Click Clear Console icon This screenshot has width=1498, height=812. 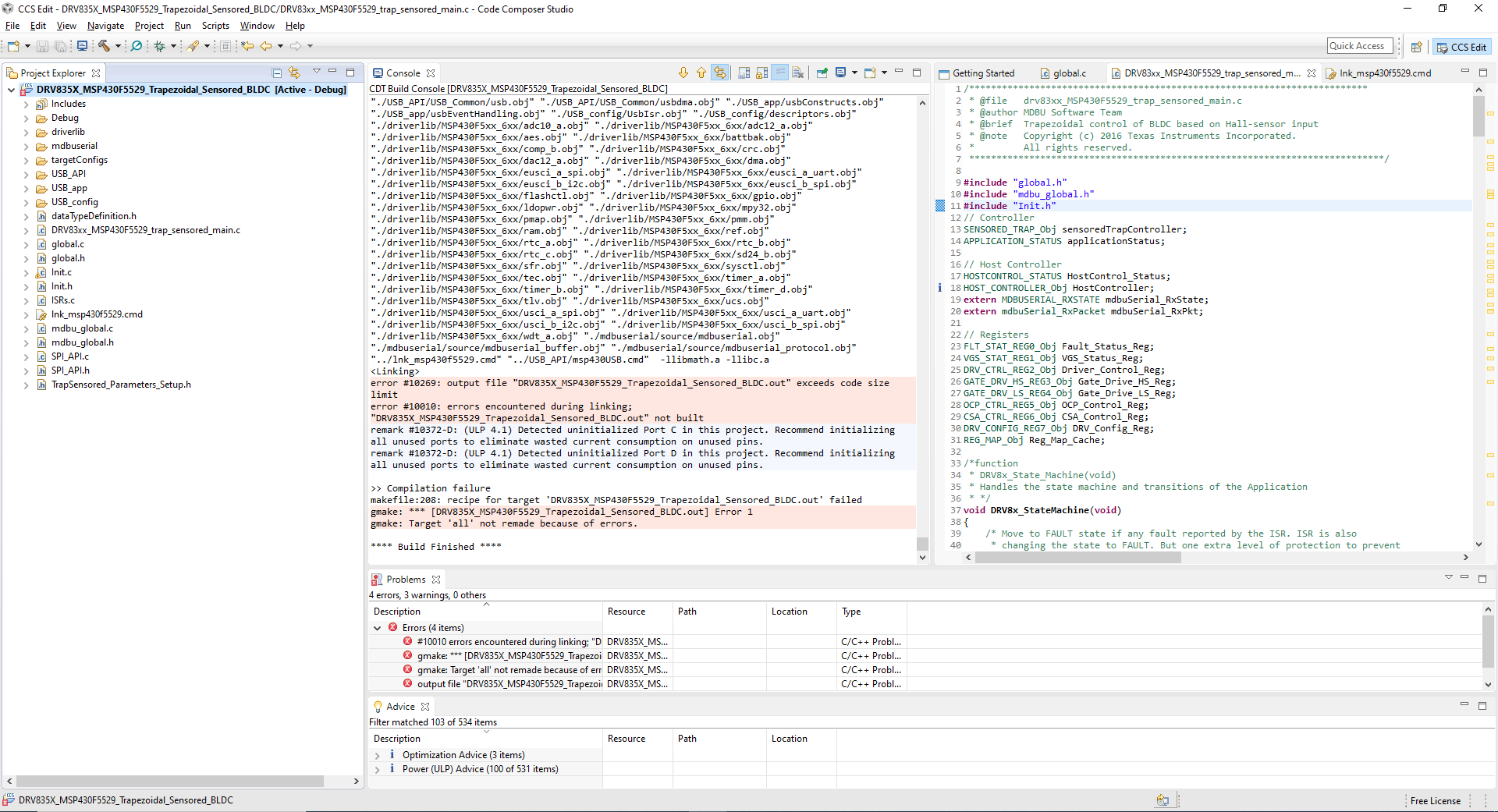pyautogui.click(x=797, y=73)
